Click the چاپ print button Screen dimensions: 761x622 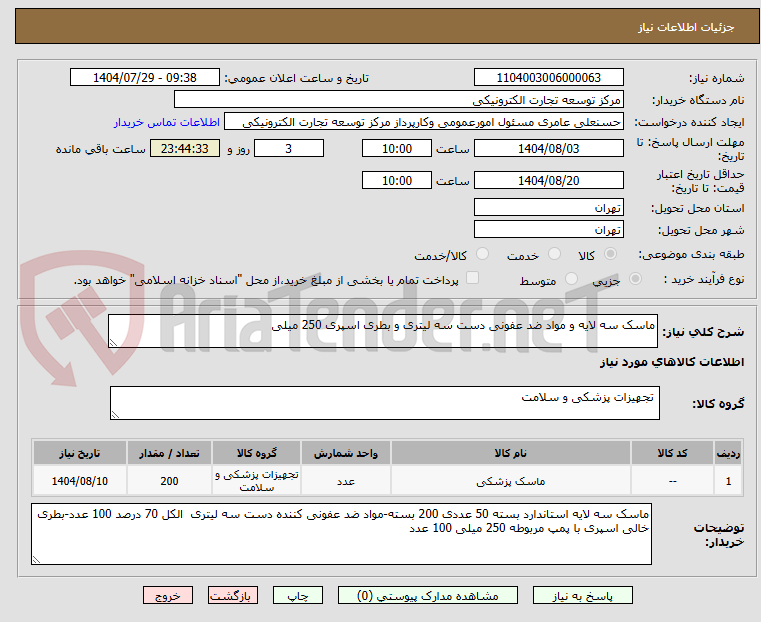click(298, 595)
